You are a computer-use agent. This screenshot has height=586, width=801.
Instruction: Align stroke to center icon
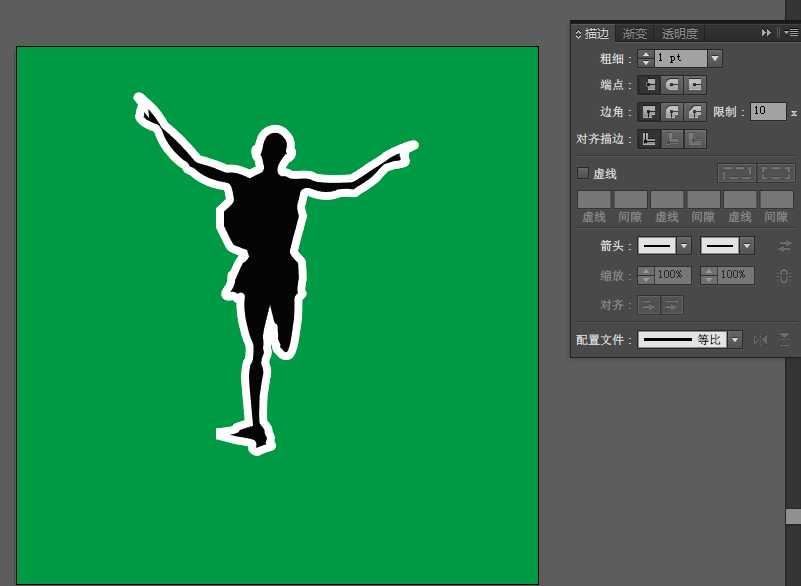pos(649,139)
